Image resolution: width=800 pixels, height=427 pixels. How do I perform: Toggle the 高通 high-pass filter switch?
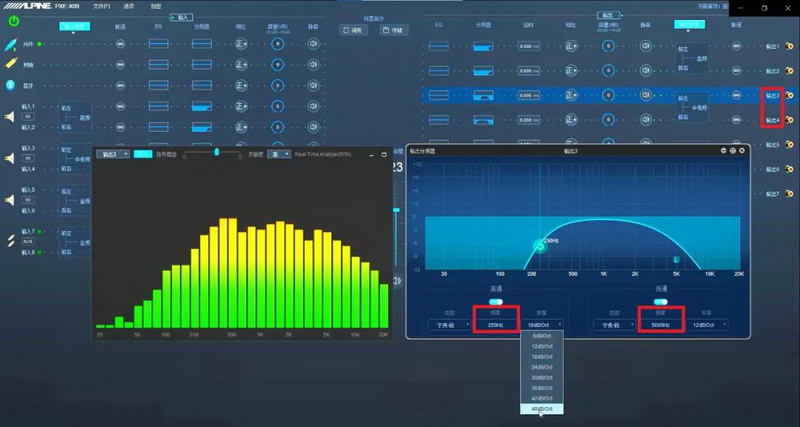pyautogui.click(x=496, y=302)
